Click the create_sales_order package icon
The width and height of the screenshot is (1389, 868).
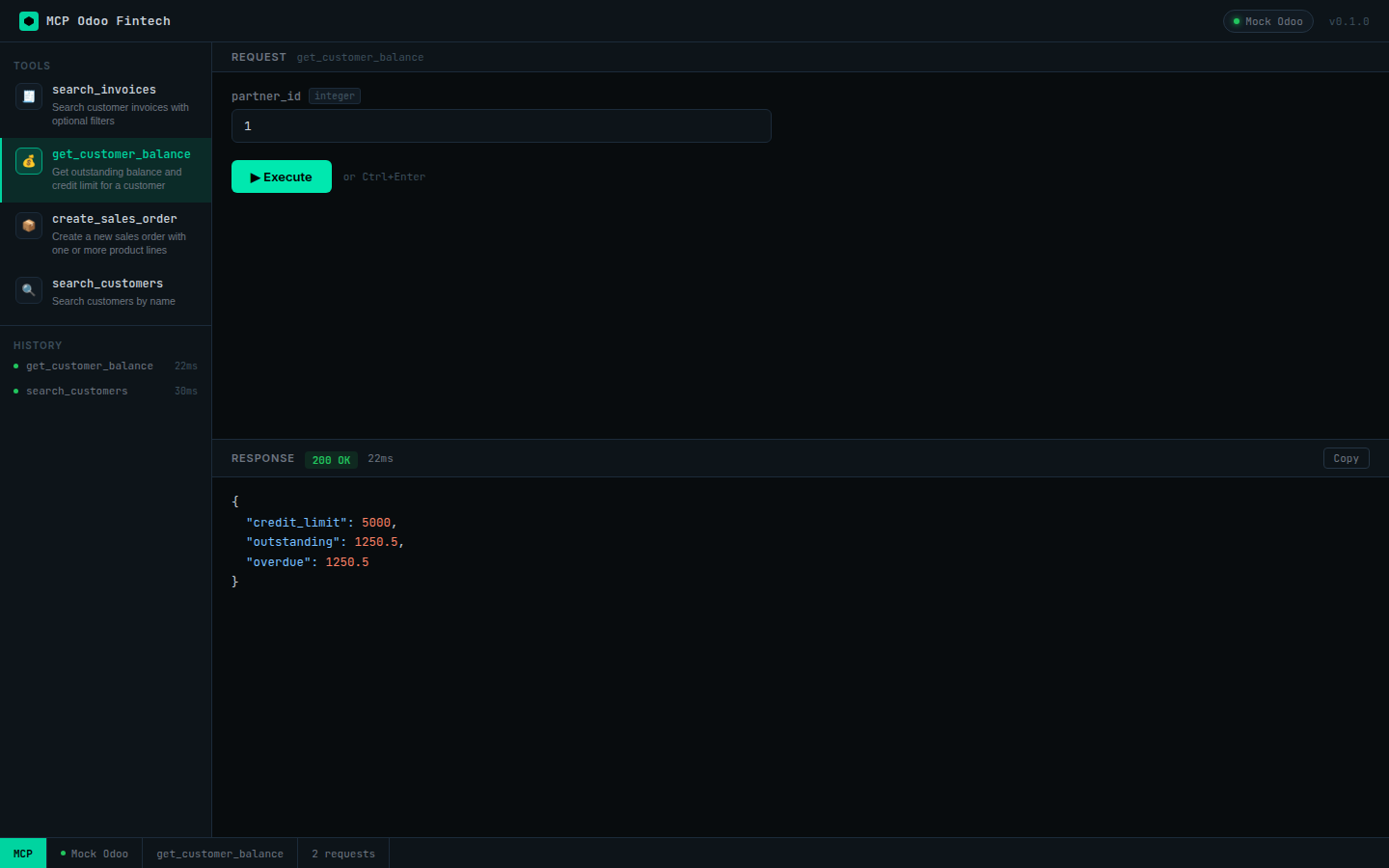click(x=29, y=226)
